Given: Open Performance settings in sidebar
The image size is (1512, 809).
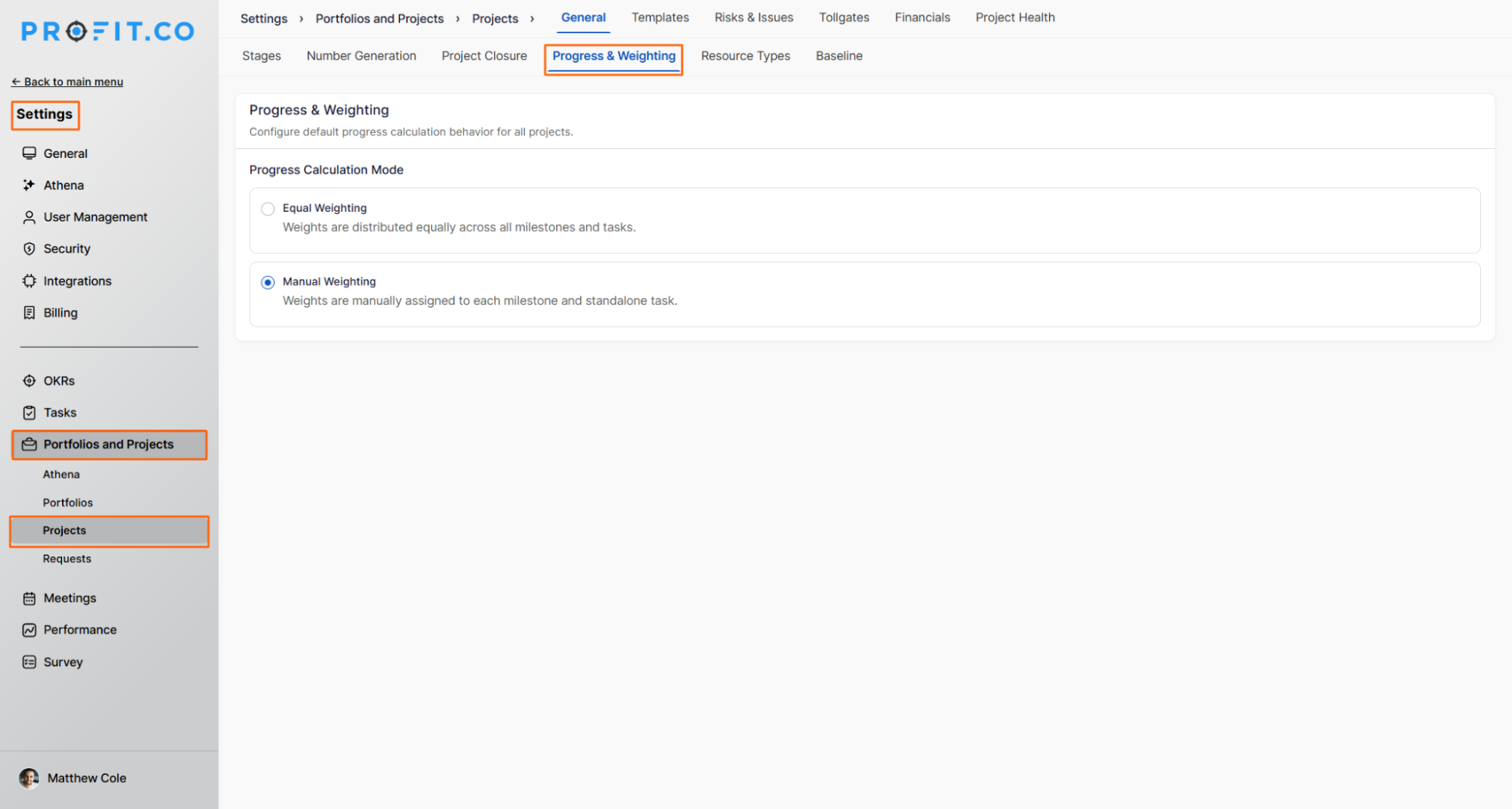Looking at the screenshot, I should (80, 630).
